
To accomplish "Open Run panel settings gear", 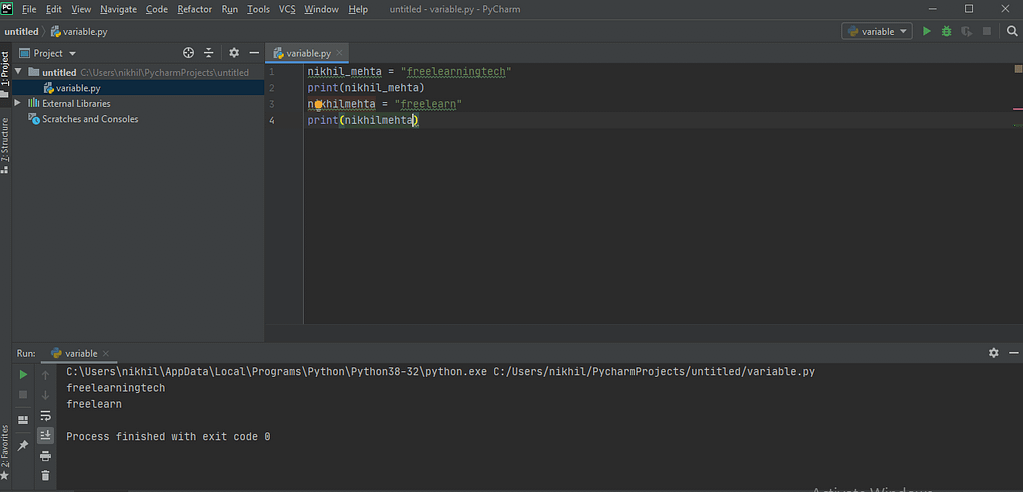I will tap(994, 352).
